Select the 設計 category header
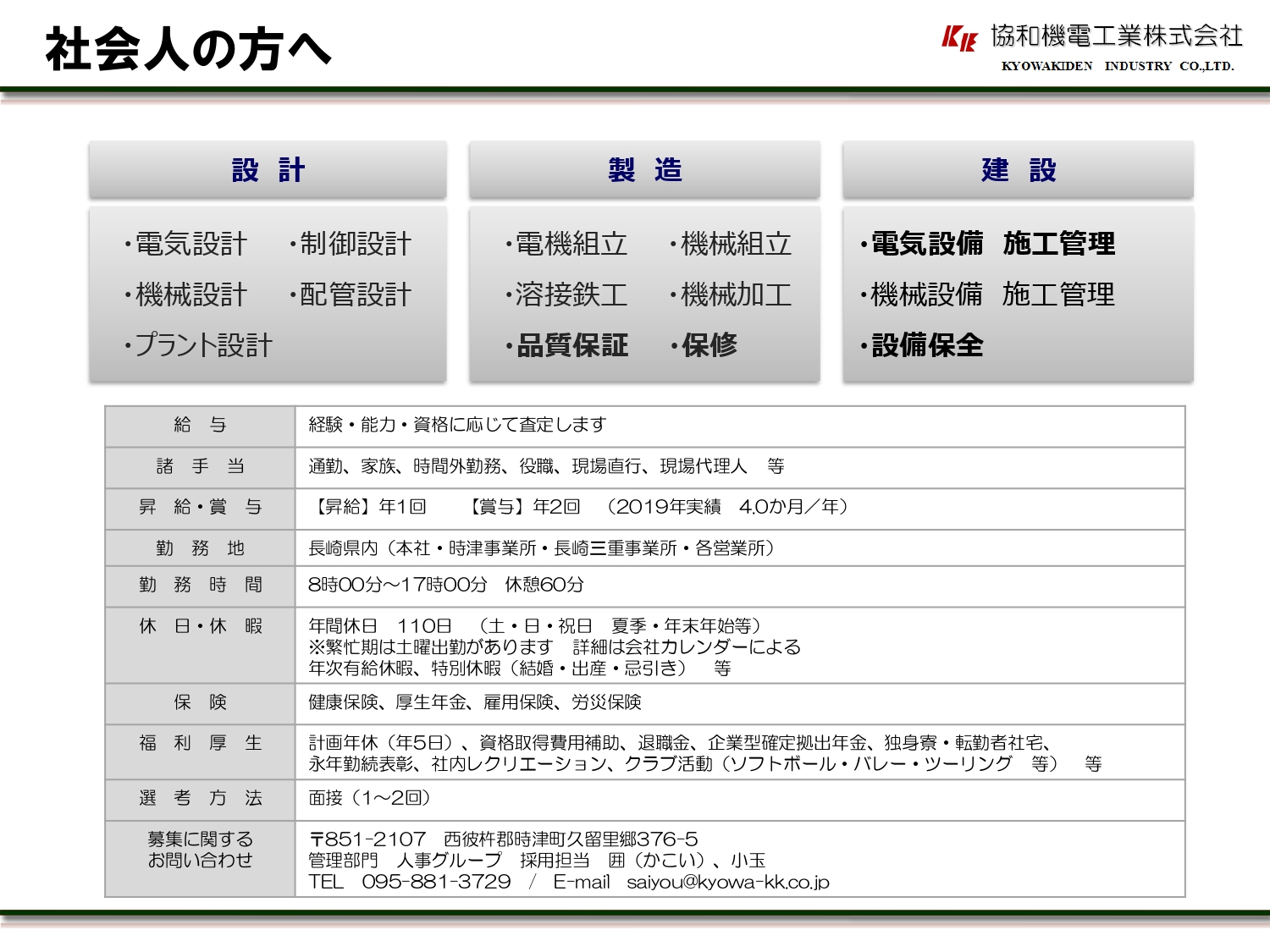 (x=268, y=170)
